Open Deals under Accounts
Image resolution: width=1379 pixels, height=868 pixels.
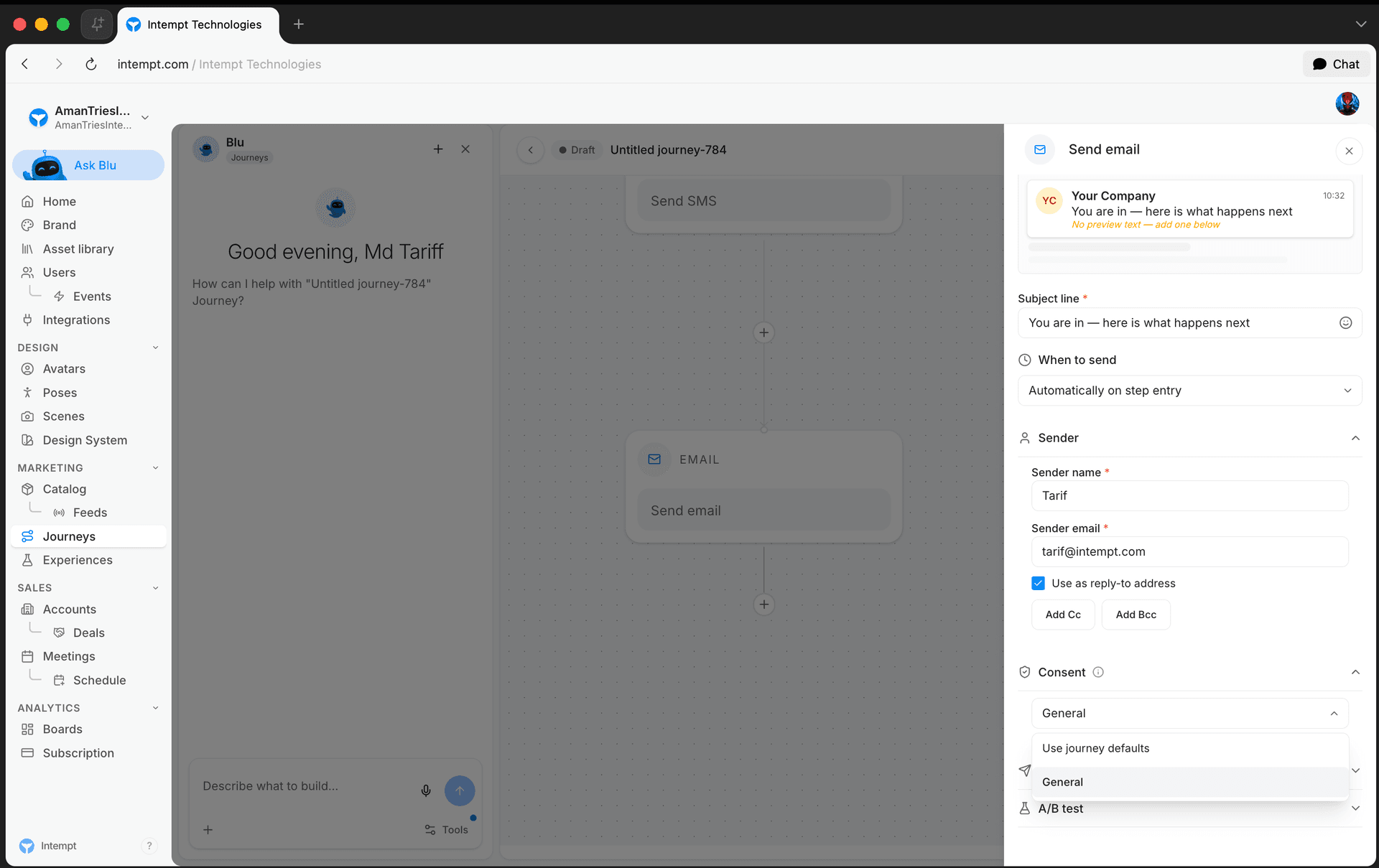pos(89,633)
